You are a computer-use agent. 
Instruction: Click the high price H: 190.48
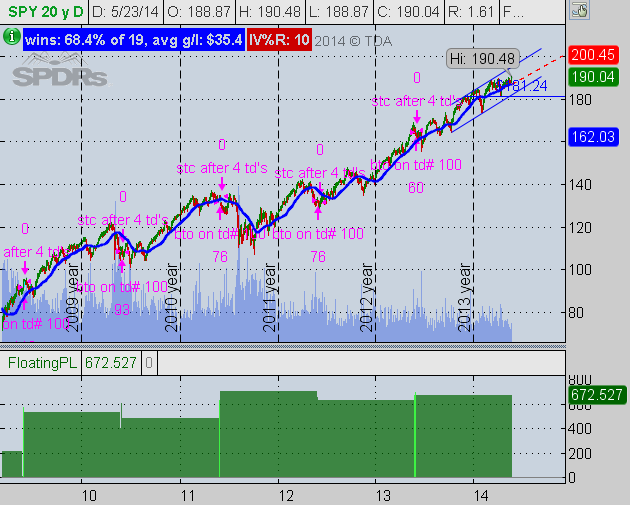[x=269, y=12]
